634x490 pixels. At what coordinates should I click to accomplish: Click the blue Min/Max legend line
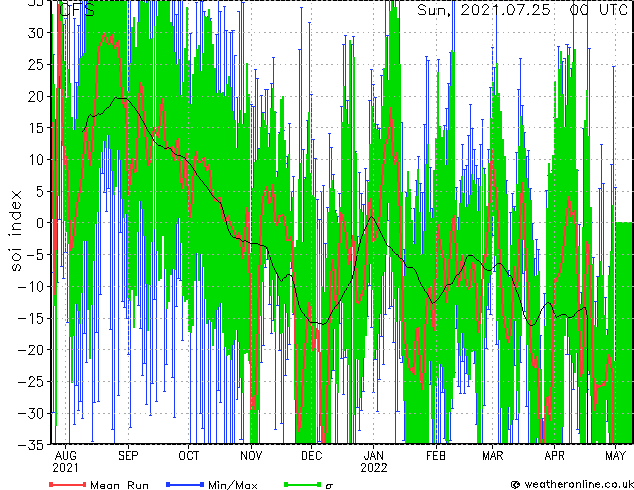click(185, 484)
